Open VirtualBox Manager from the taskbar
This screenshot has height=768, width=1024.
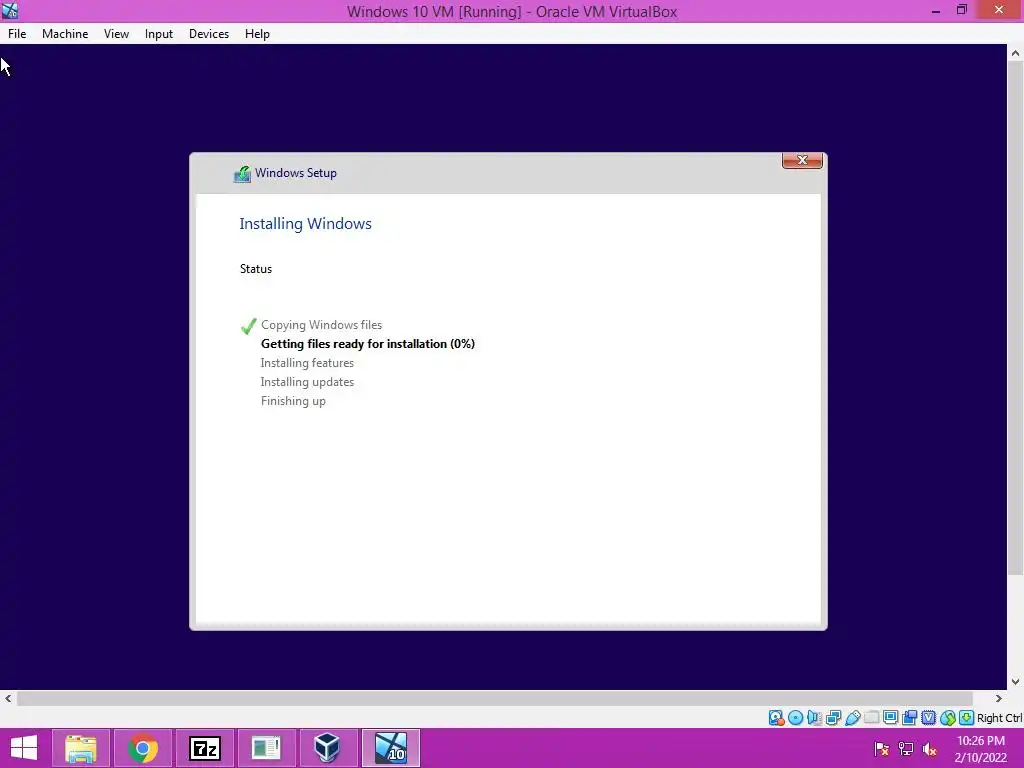tap(328, 748)
